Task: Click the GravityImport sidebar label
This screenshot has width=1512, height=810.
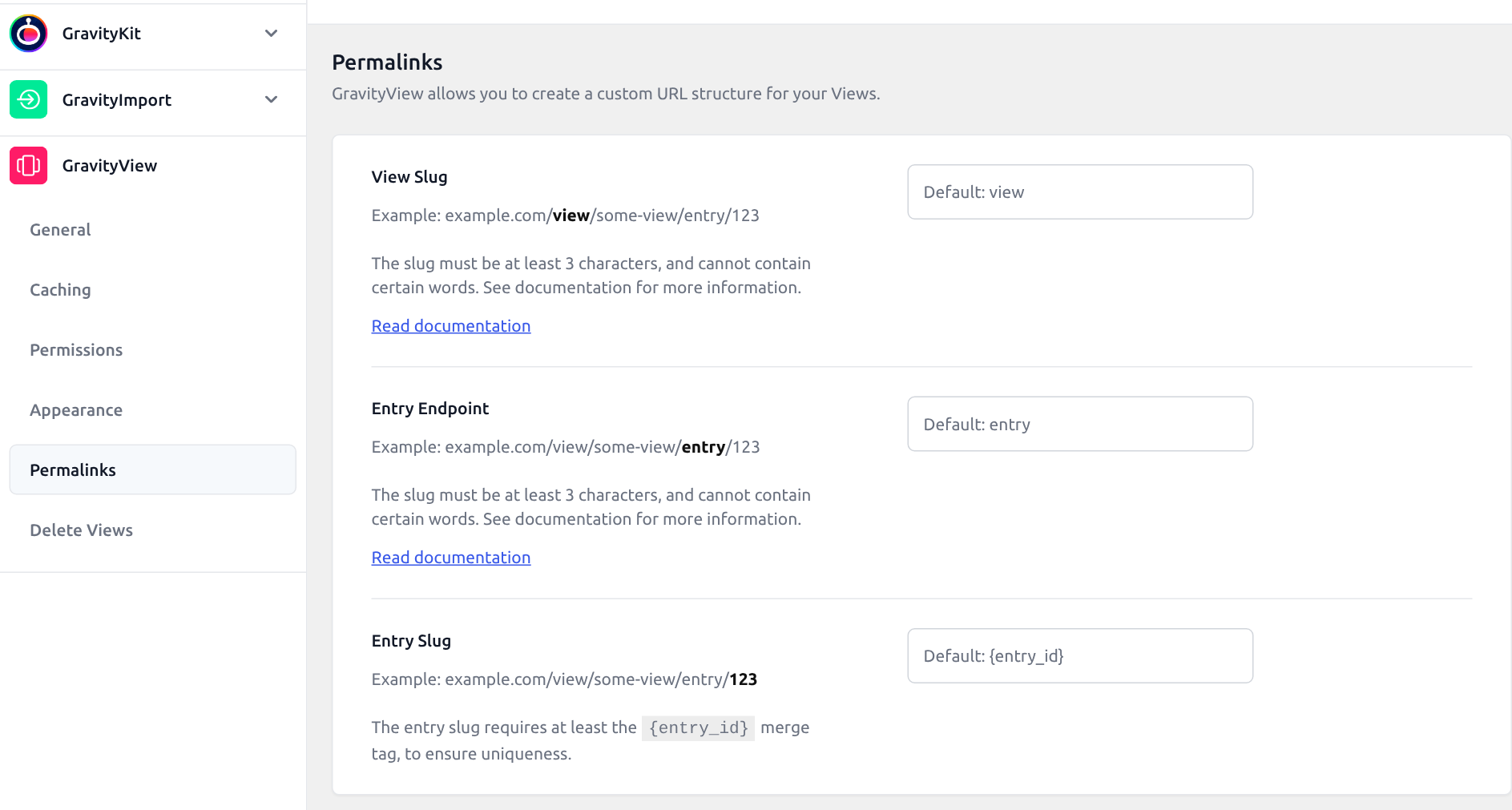Action: point(117,100)
